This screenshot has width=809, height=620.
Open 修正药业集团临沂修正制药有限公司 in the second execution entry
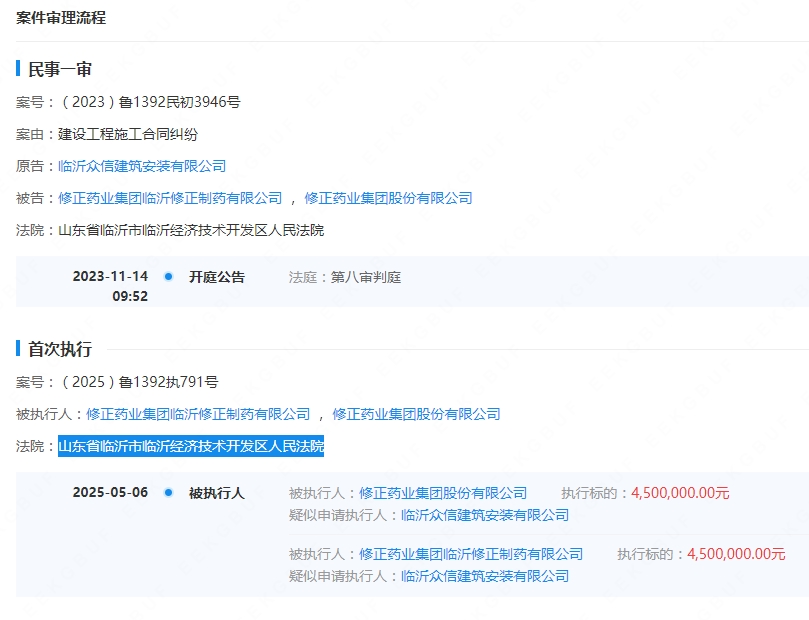pyautogui.click(x=471, y=554)
